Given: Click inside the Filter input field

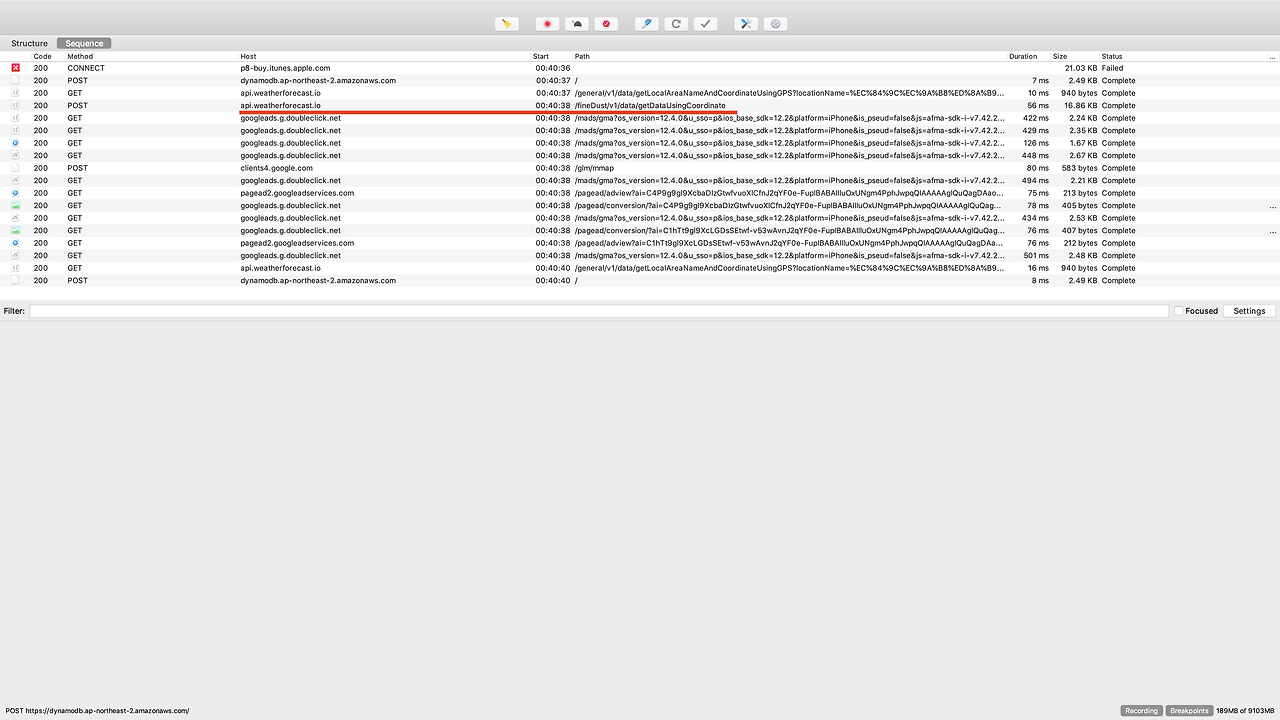Looking at the screenshot, I should pyautogui.click(x=600, y=311).
